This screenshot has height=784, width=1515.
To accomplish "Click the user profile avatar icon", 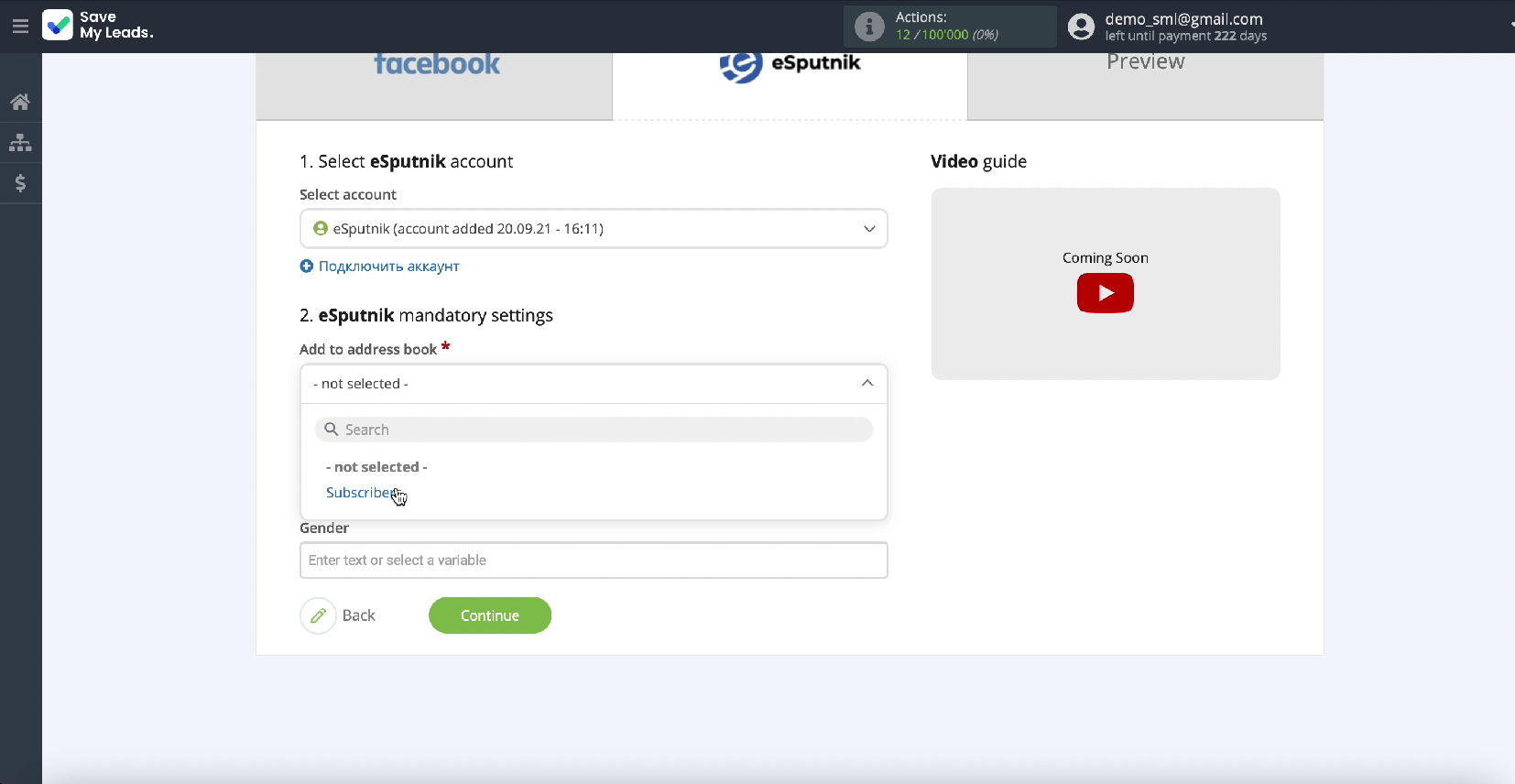I will coord(1081,27).
